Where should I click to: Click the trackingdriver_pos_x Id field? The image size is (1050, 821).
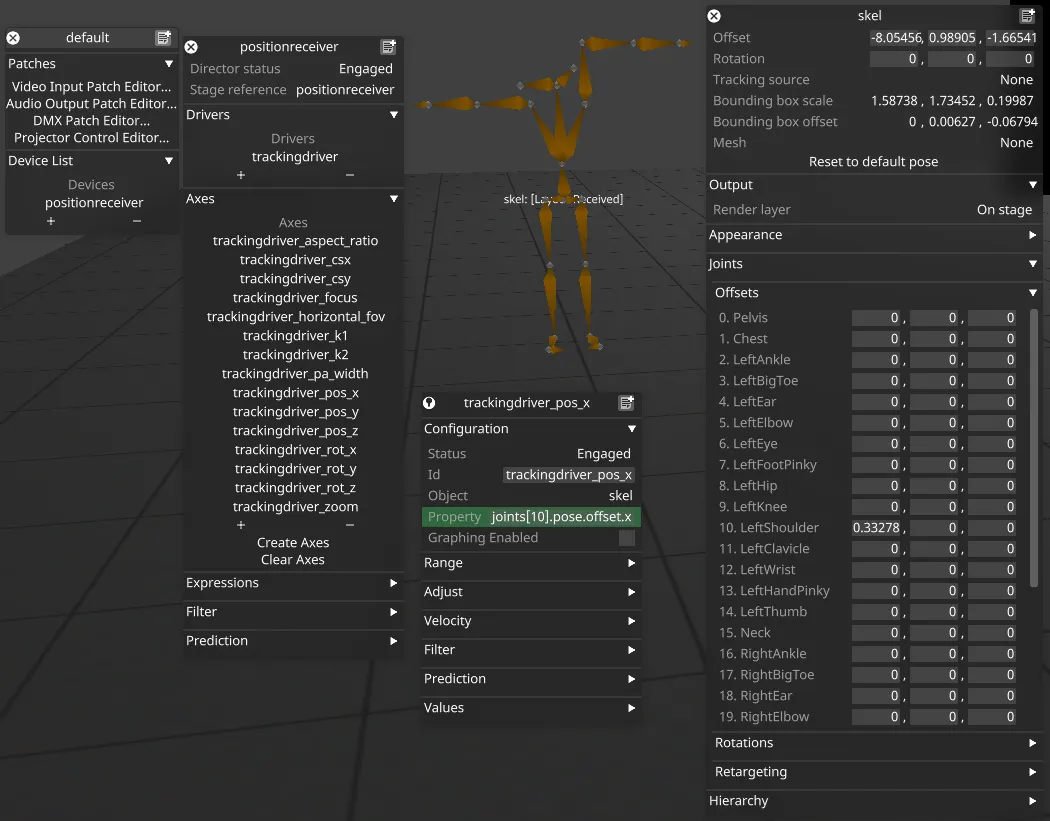(569, 474)
